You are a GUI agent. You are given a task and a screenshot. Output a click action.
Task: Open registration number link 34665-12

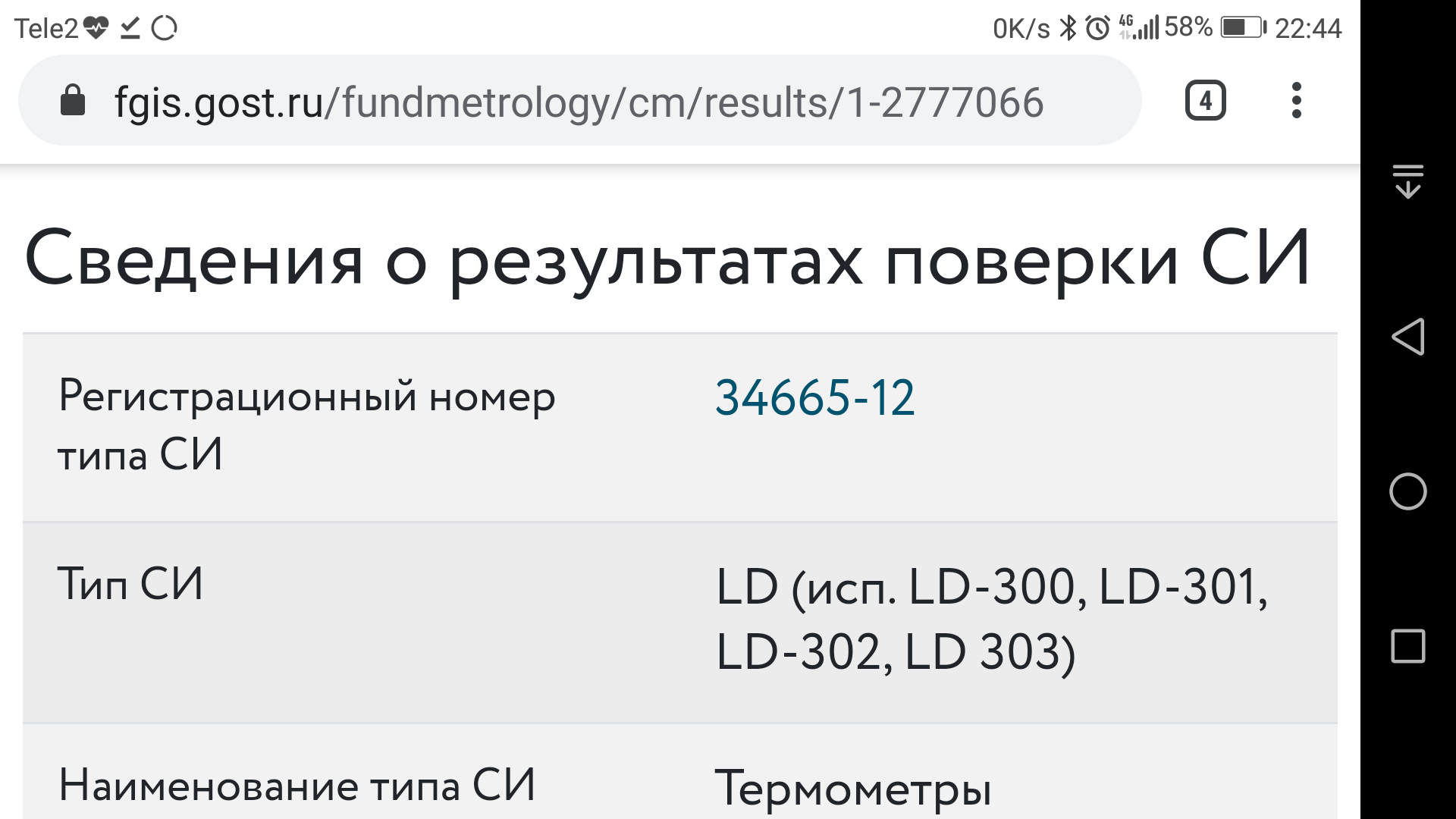pyautogui.click(x=814, y=398)
